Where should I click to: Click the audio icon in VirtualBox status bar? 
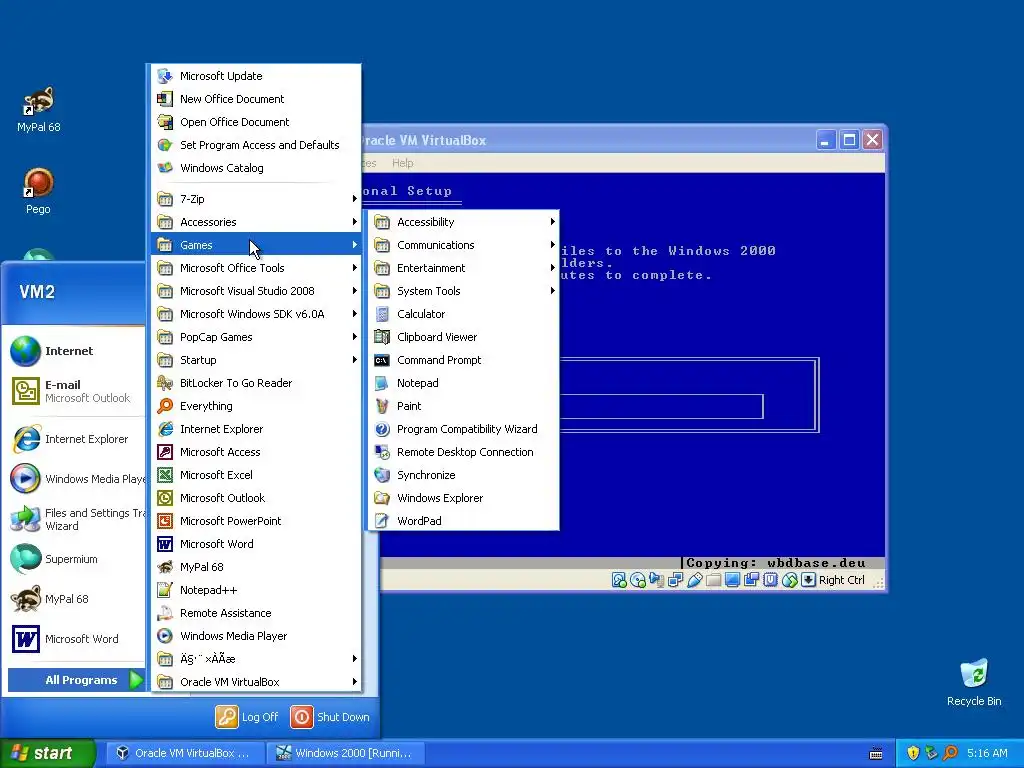(656, 580)
